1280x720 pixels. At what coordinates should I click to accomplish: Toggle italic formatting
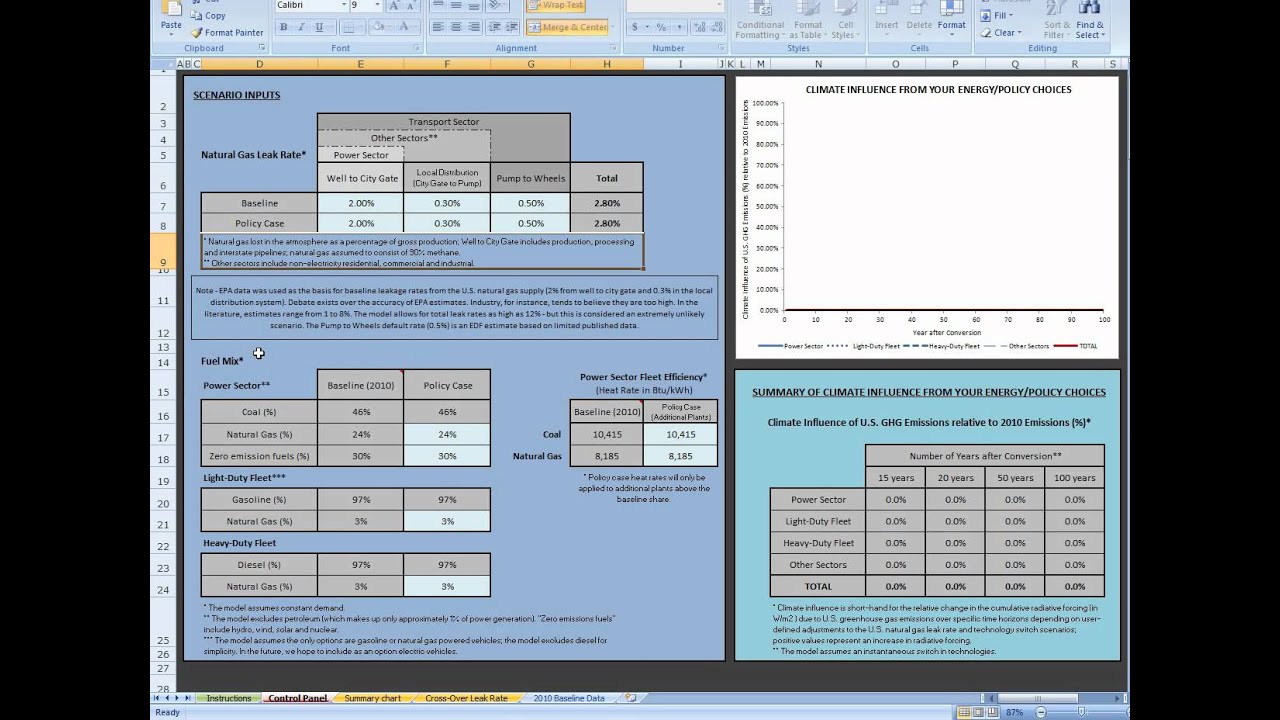[x=302, y=27]
